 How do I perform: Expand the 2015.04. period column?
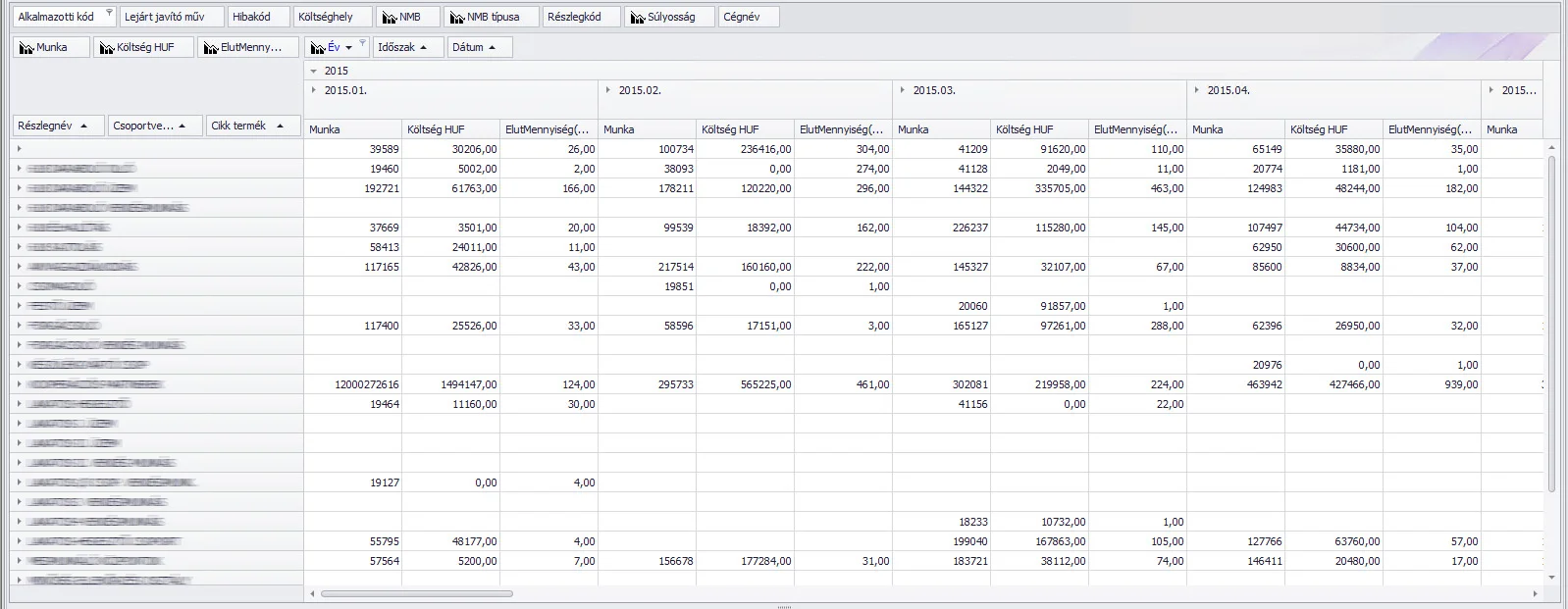pyautogui.click(x=1197, y=90)
